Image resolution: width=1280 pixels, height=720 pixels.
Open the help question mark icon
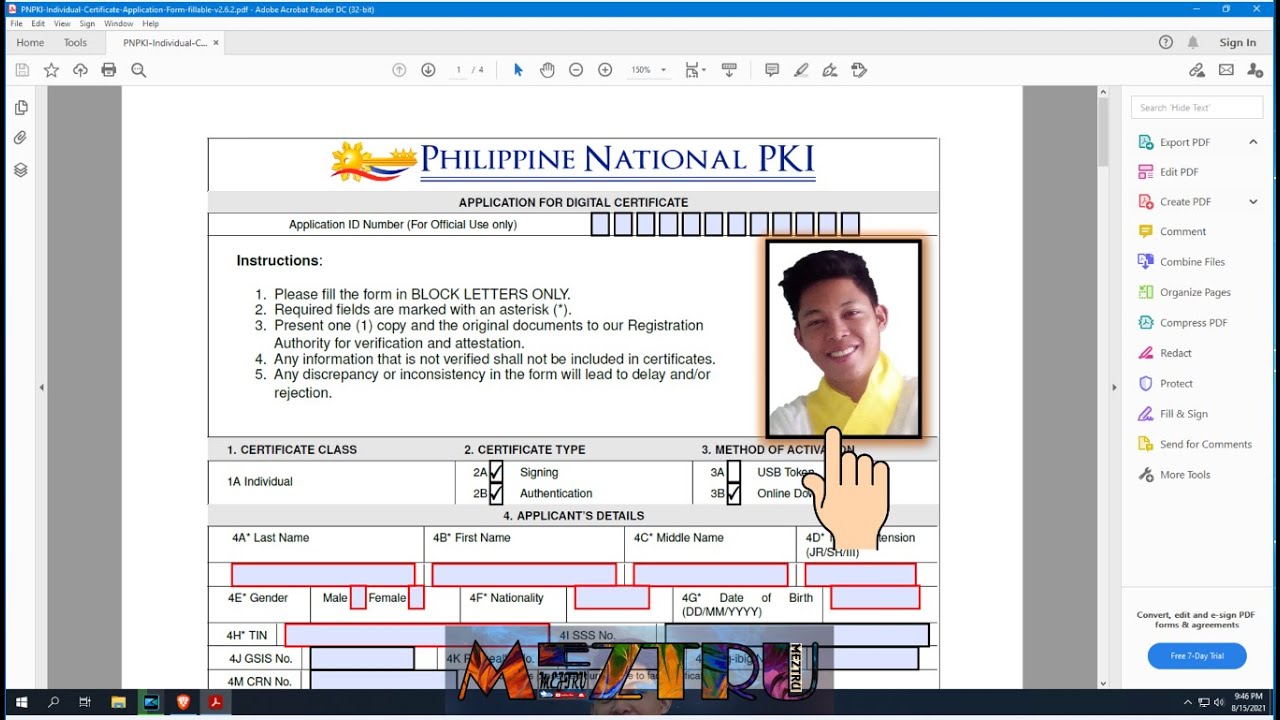point(1165,42)
